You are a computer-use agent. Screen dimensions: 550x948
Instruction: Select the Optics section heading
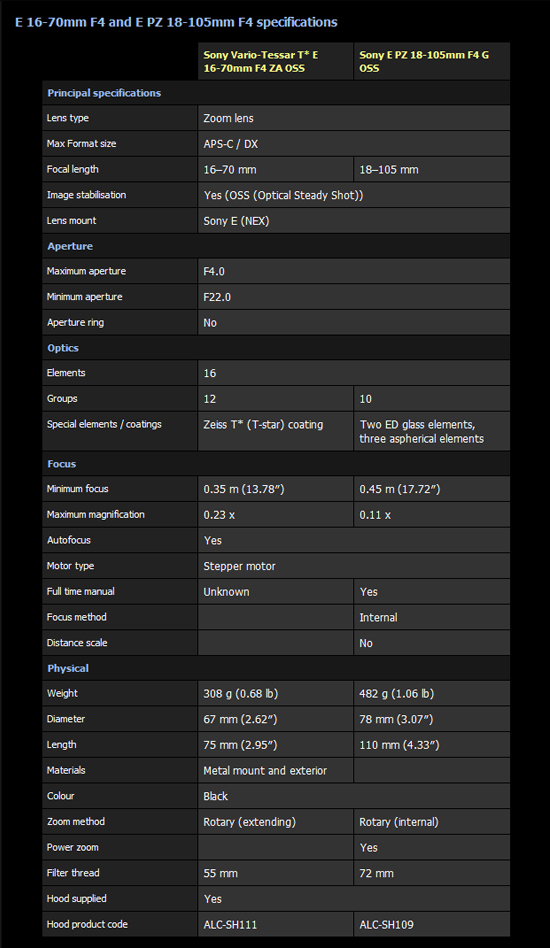[x=63, y=348]
